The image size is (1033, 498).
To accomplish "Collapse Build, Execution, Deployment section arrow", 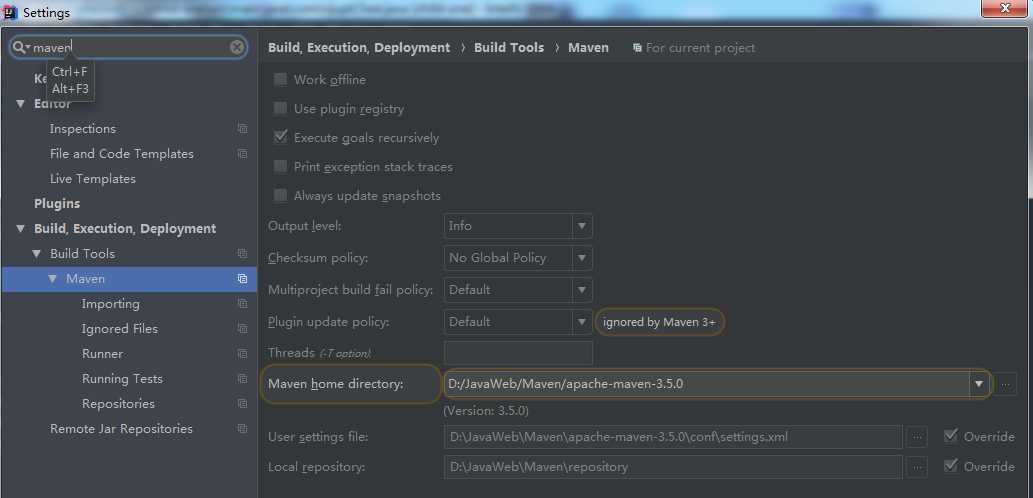I will 20,229.
